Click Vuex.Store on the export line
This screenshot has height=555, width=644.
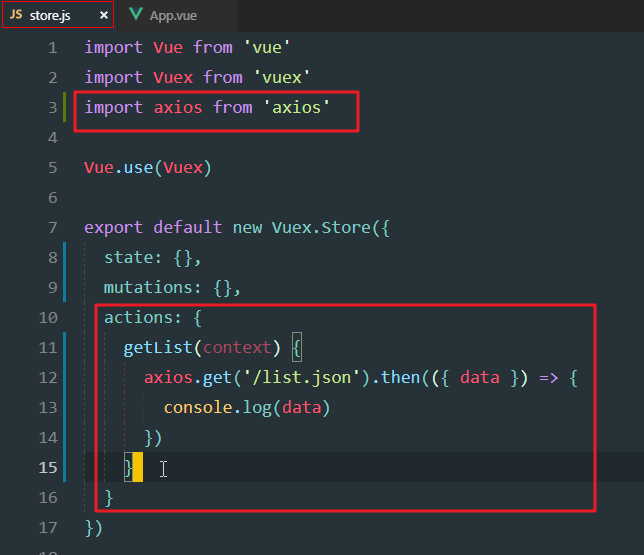tap(320, 227)
